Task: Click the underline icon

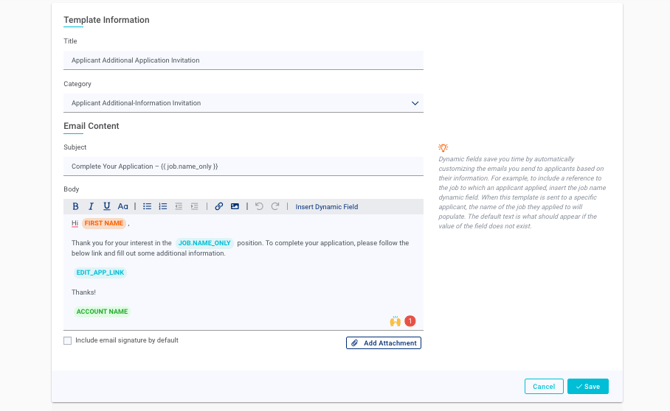Action: point(107,207)
